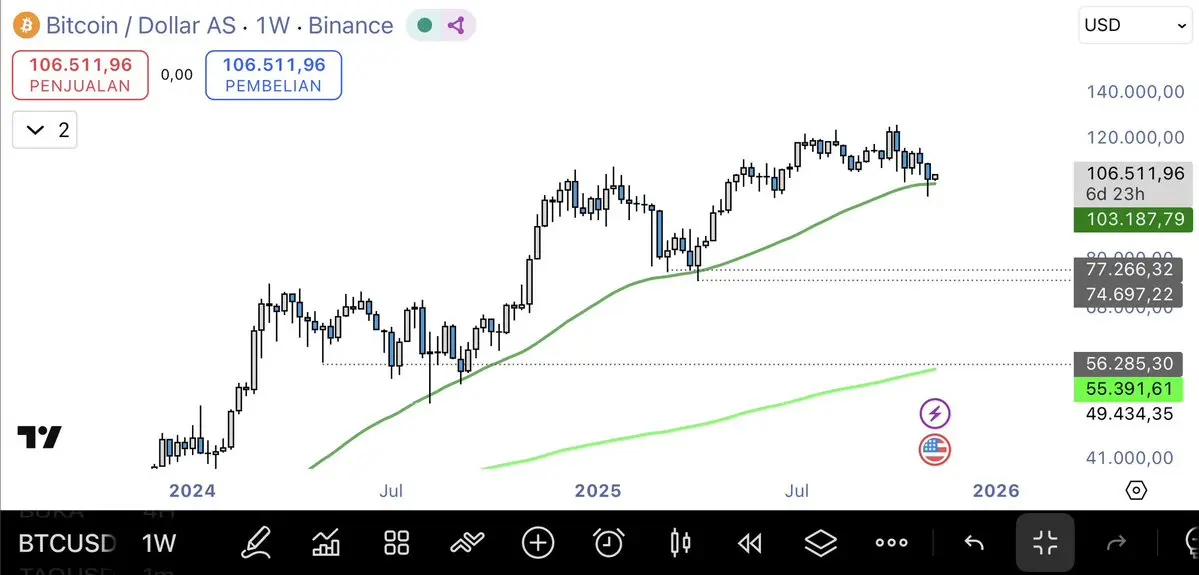
Task: Click the 0,00 spread value
Action: click(177, 75)
